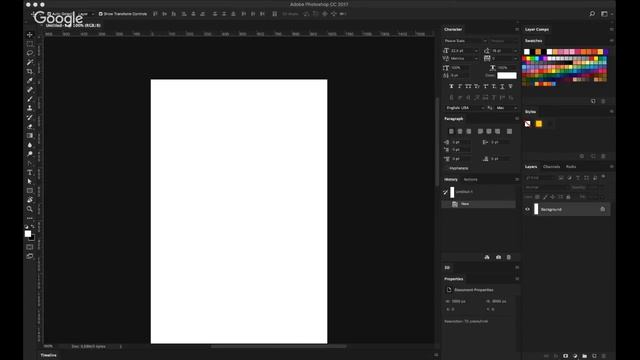Toggle Show Transform Controls checkbox
Image resolution: width=640 pixels, height=360 pixels.
coord(100,14)
